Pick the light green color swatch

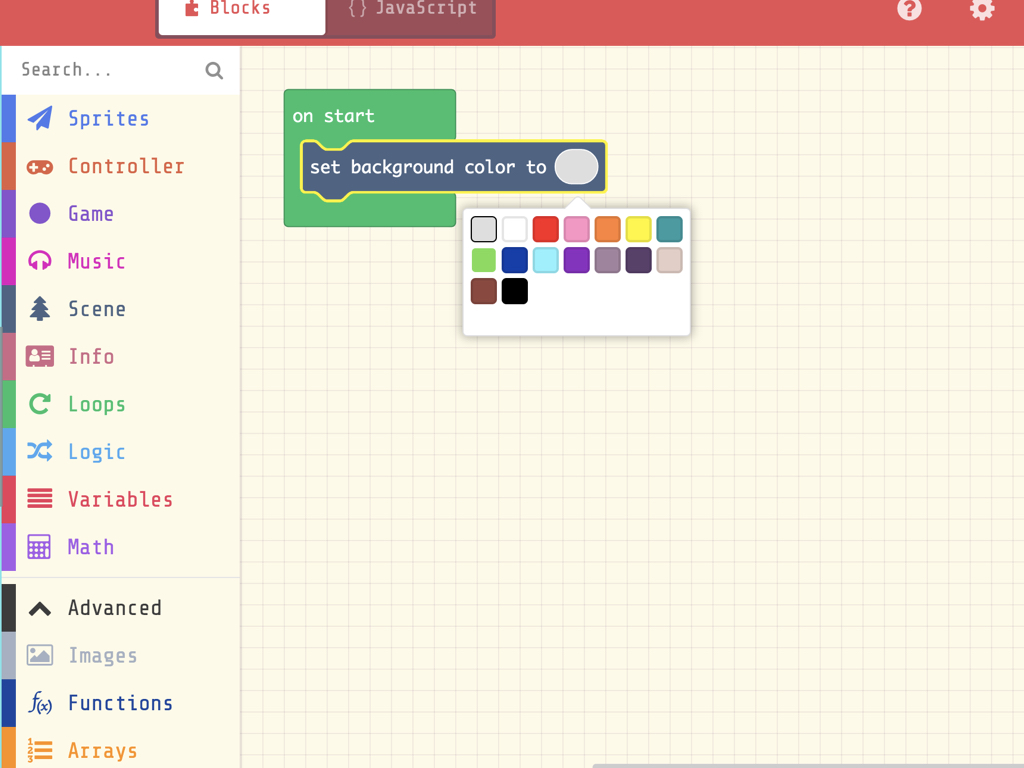483,260
